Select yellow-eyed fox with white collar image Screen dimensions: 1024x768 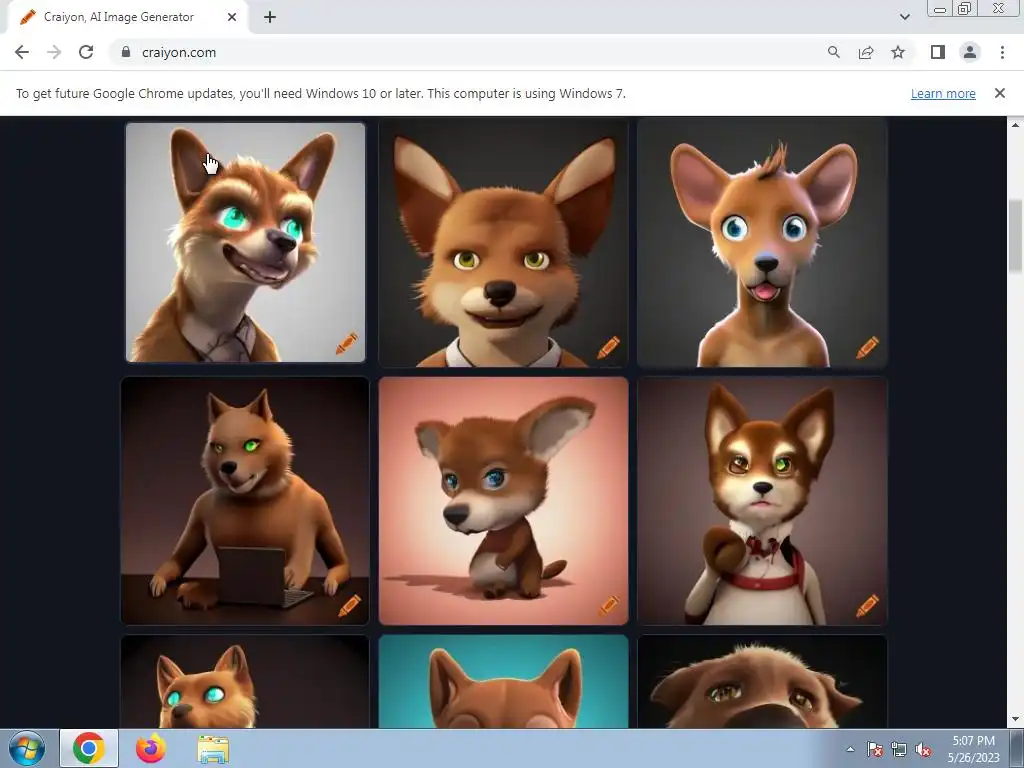[x=504, y=242]
